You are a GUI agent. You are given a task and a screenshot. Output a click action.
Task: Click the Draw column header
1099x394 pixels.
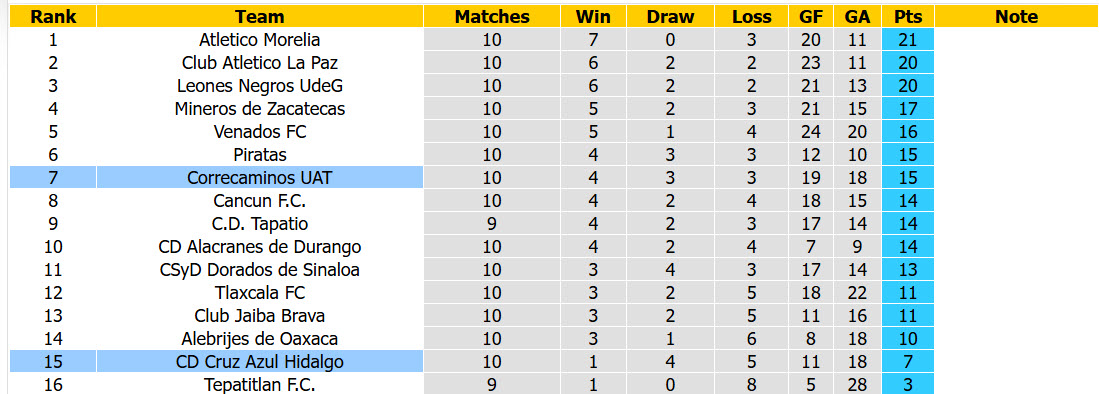click(x=671, y=17)
